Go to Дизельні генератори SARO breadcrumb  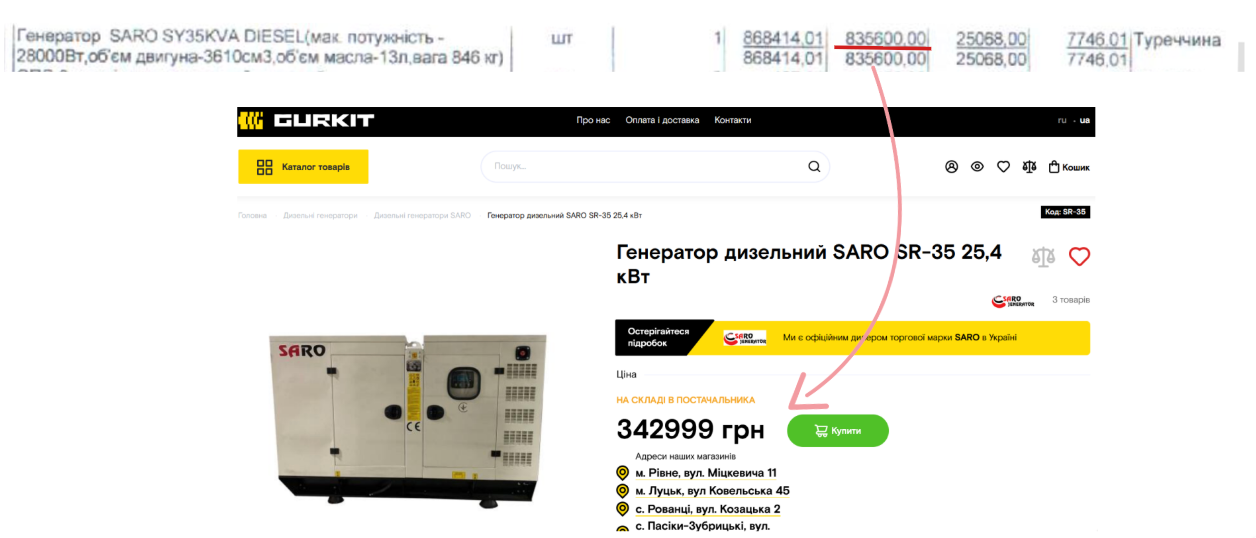(x=422, y=215)
